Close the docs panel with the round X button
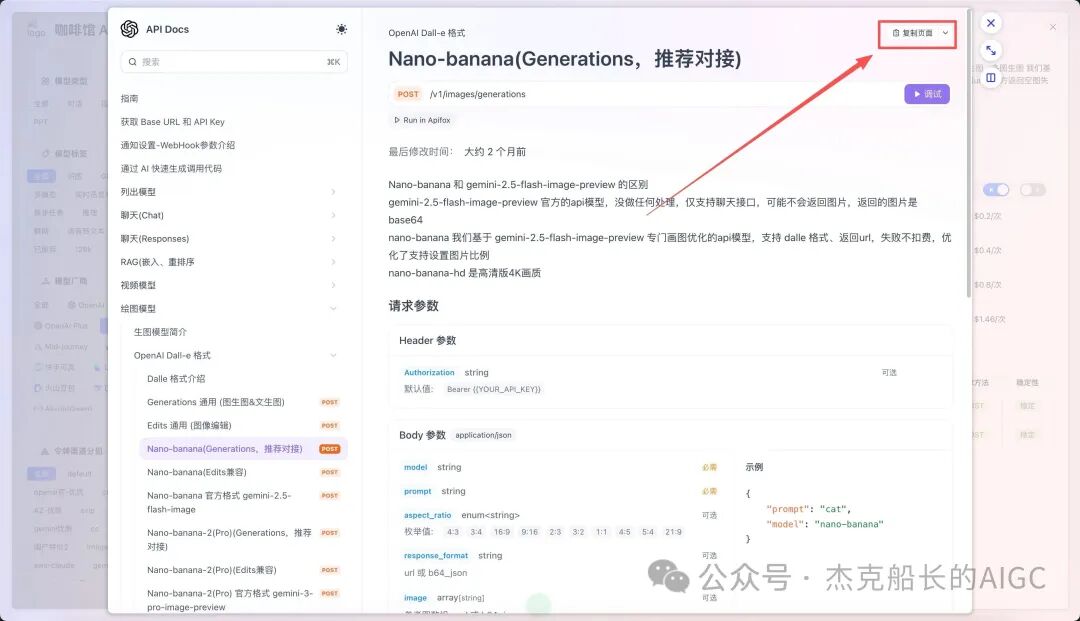1080x621 pixels. (x=990, y=23)
